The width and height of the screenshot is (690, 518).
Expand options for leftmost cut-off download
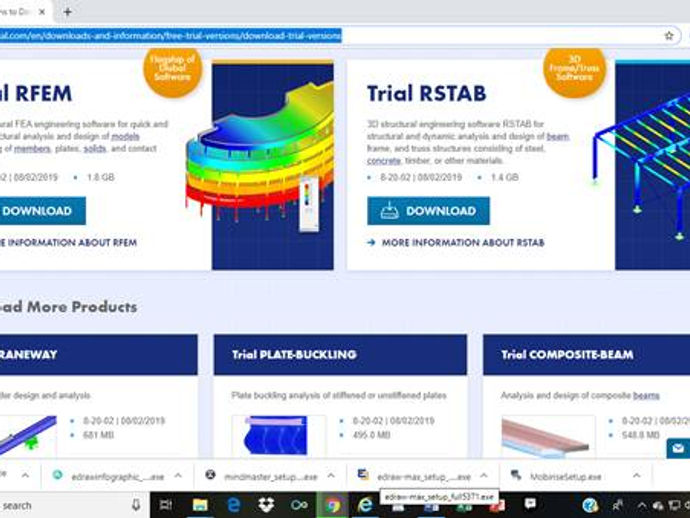[x=26, y=475]
